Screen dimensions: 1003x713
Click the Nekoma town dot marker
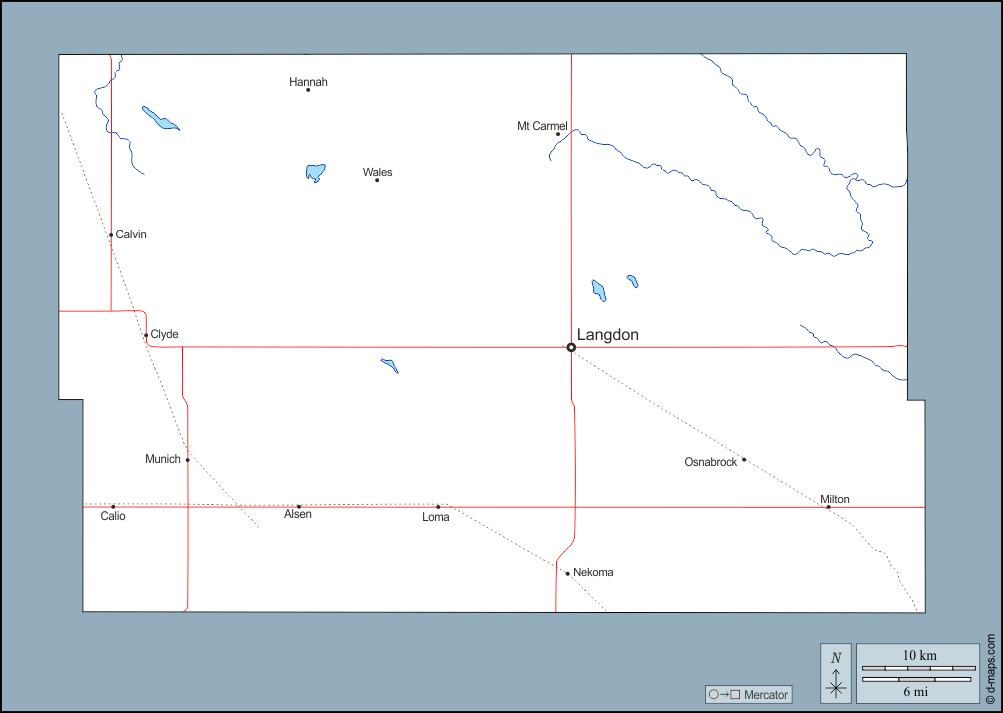[567, 573]
